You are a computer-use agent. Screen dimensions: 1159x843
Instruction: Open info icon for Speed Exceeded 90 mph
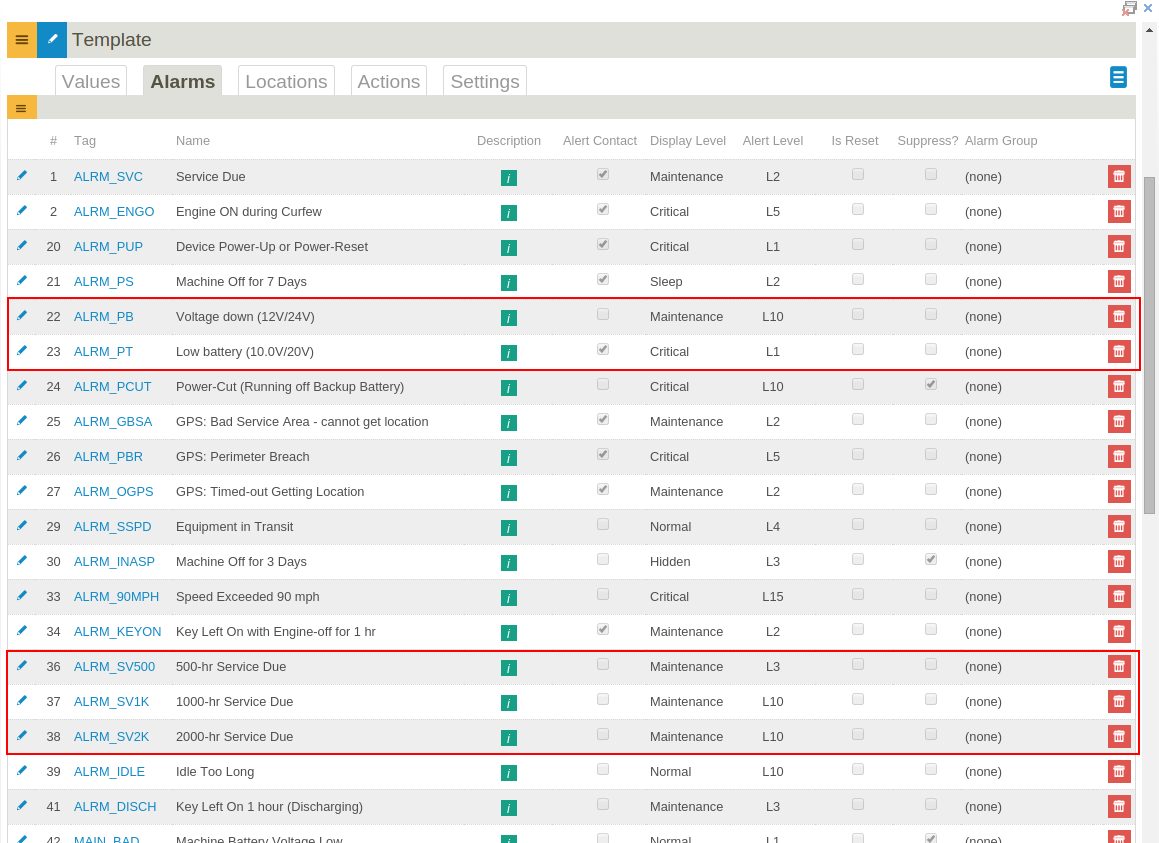click(509, 597)
